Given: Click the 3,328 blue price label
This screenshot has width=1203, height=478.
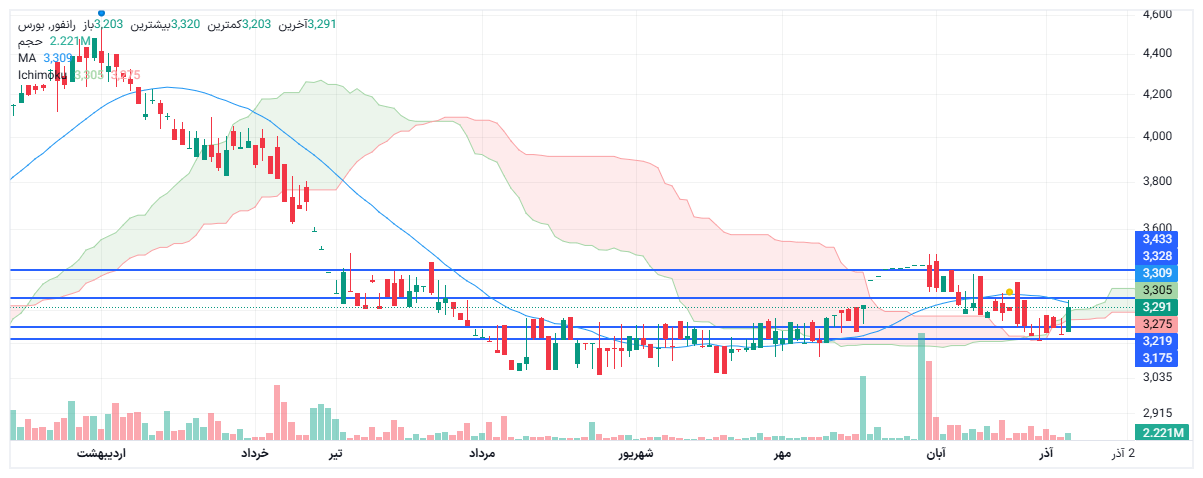Looking at the screenshot, I should 1156,257.
